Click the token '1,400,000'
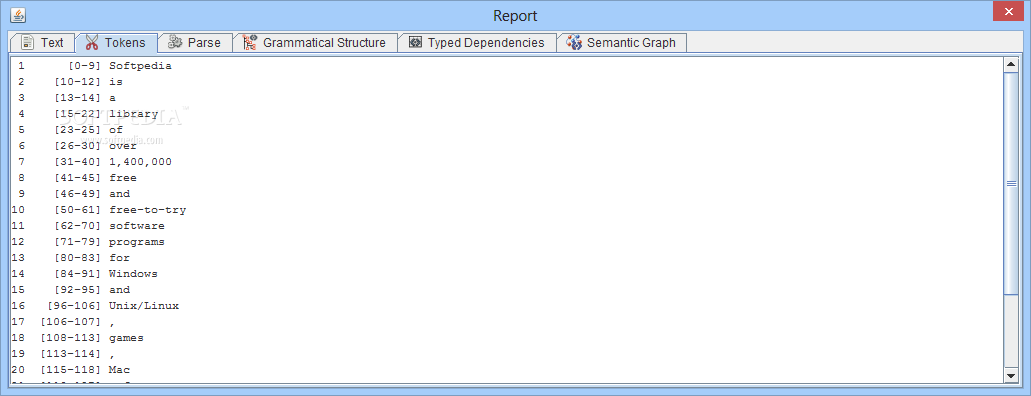Viewport: 1031px width, 396px height. click(x=140, y=162)
